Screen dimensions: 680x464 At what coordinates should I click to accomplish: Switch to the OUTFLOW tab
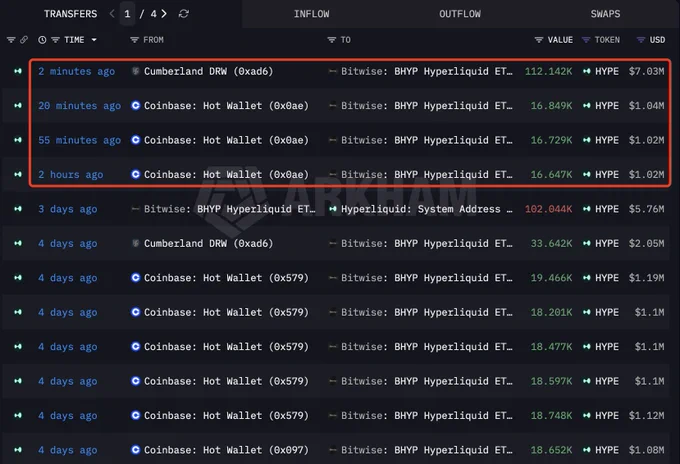pyautogui.click(x=460, y=14)
